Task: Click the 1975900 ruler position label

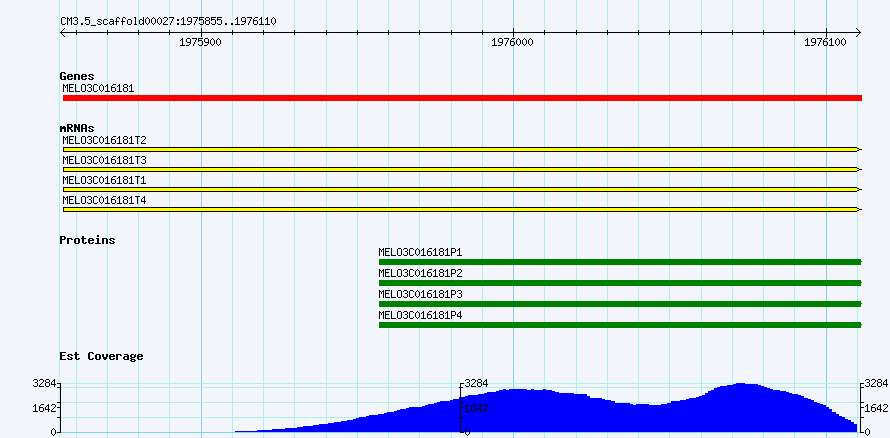Action: [200, 42]
